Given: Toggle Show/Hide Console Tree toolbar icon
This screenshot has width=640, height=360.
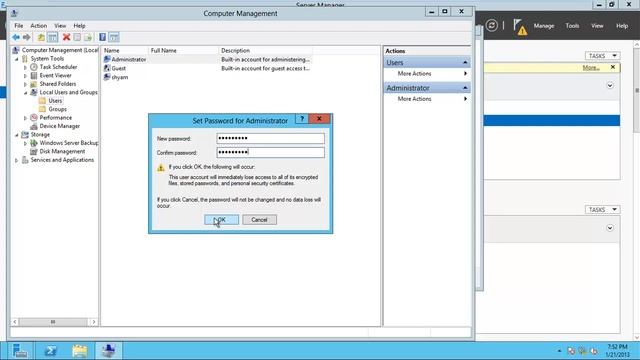Looking at the screenshot, I should (53, 38).
